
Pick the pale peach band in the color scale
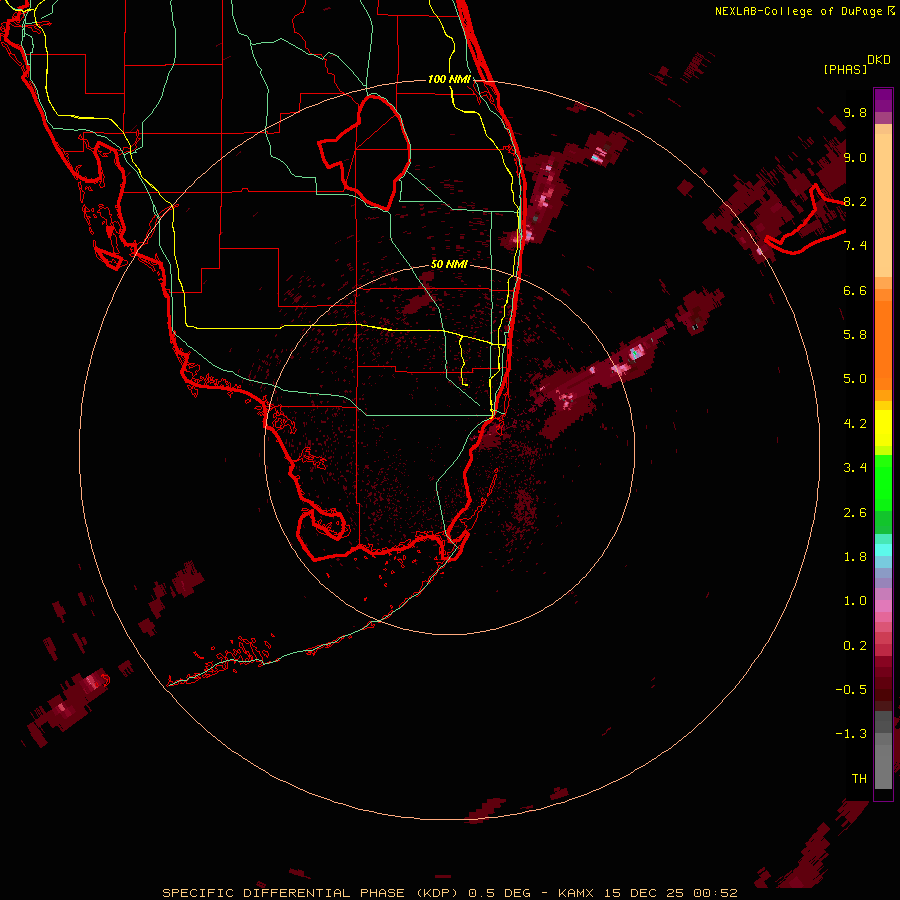(x=883, y=205)
